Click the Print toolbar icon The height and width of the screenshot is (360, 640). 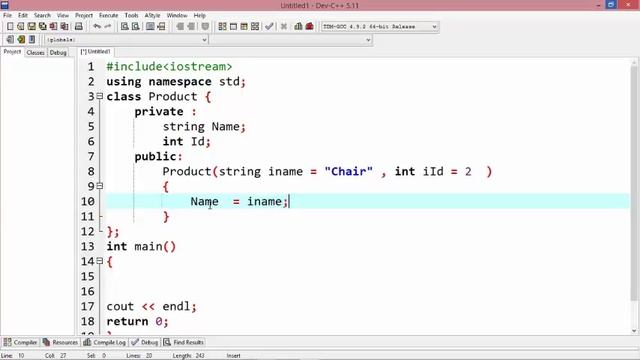pyautogui.click(x=78, y=27)
